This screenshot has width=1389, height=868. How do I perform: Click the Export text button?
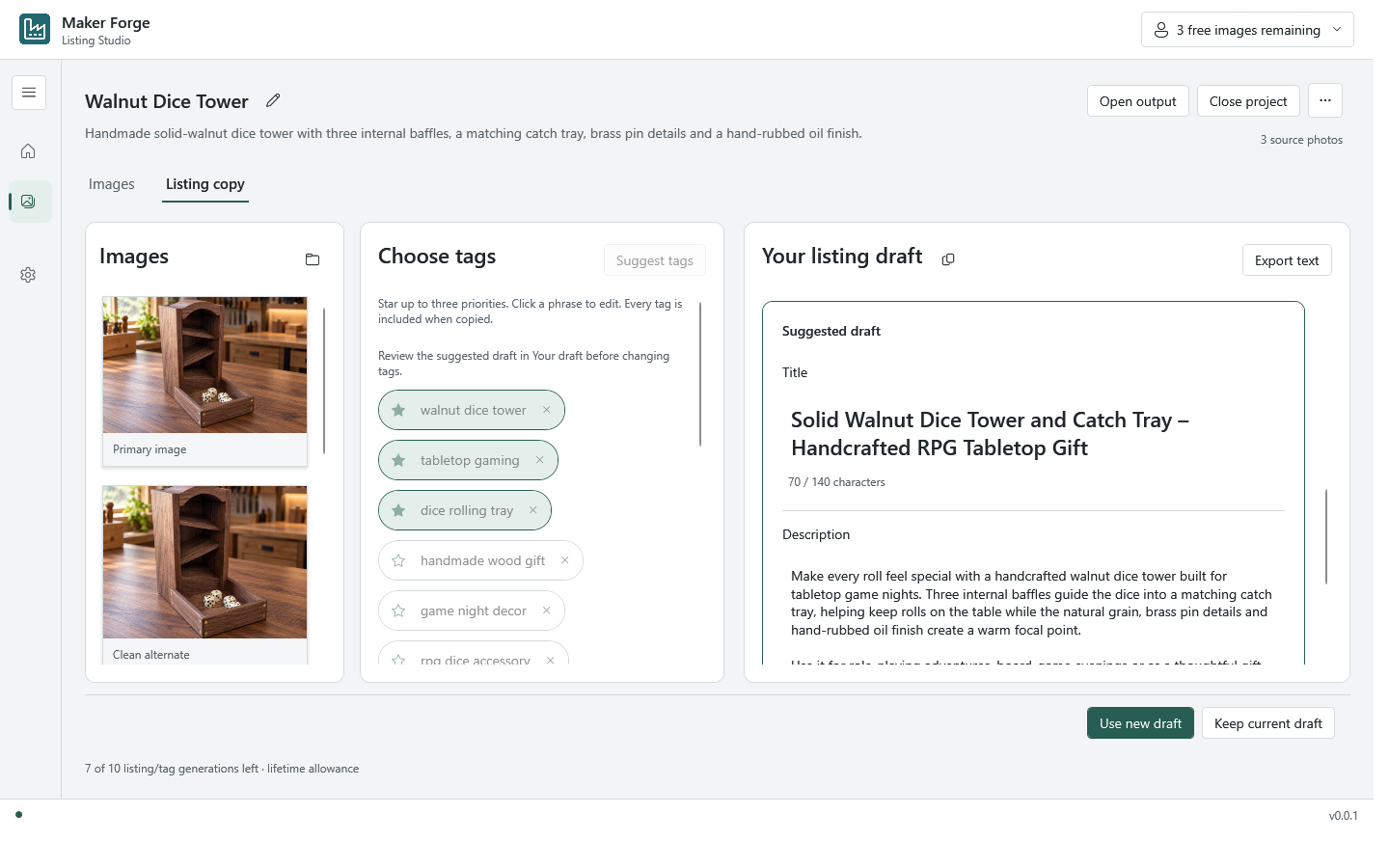(x=1287, y=260)
